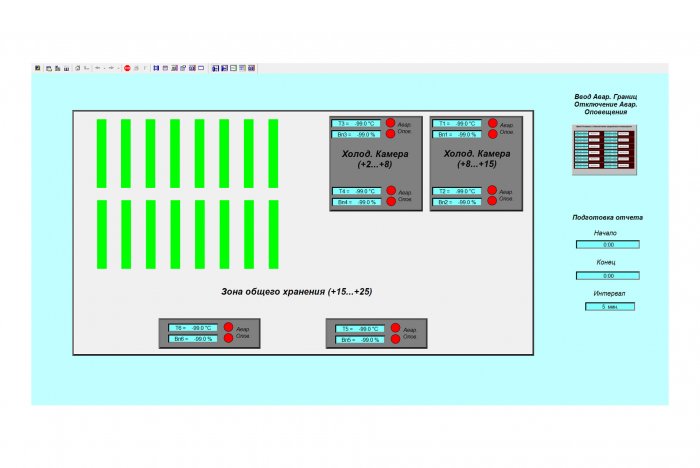Click the Вл5 Опов. red notification indicator

(395, 339)
